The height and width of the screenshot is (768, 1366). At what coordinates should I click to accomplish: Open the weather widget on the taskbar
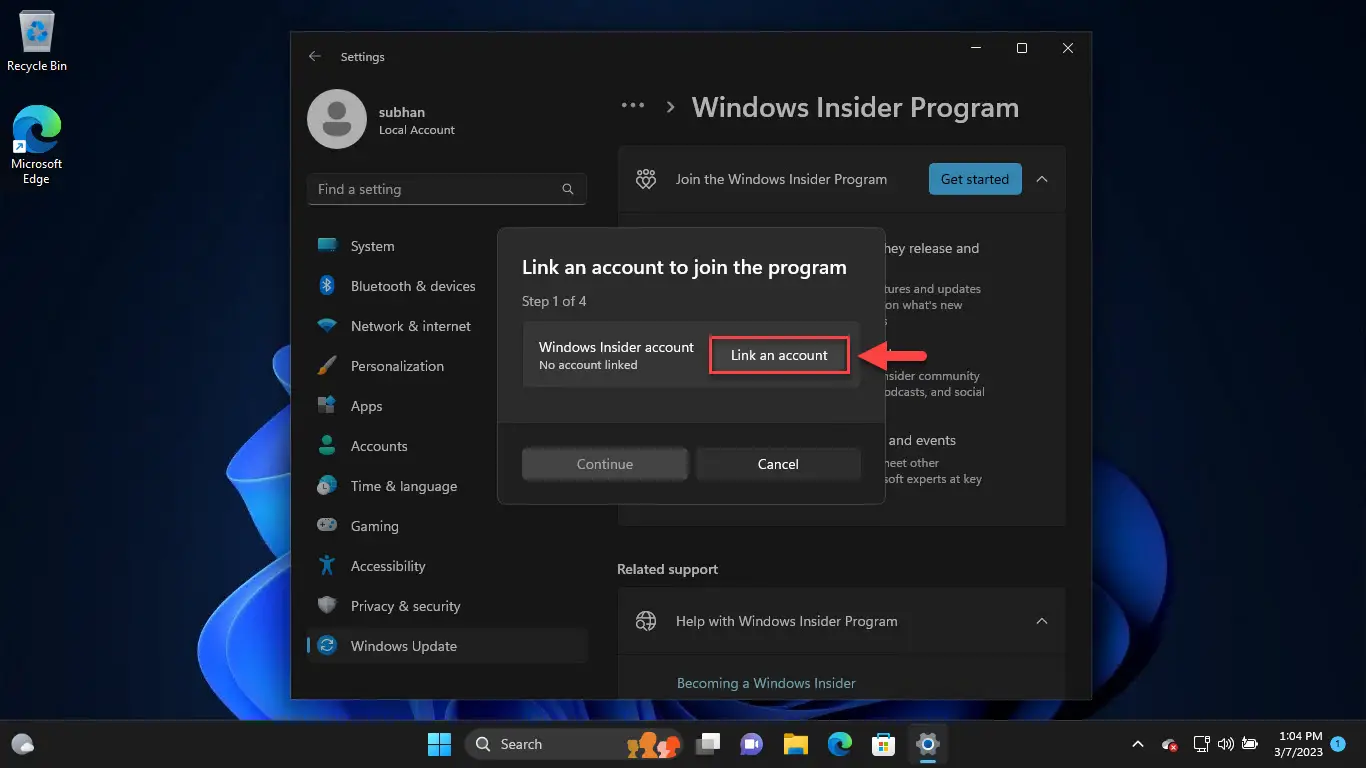coord(23,744)
